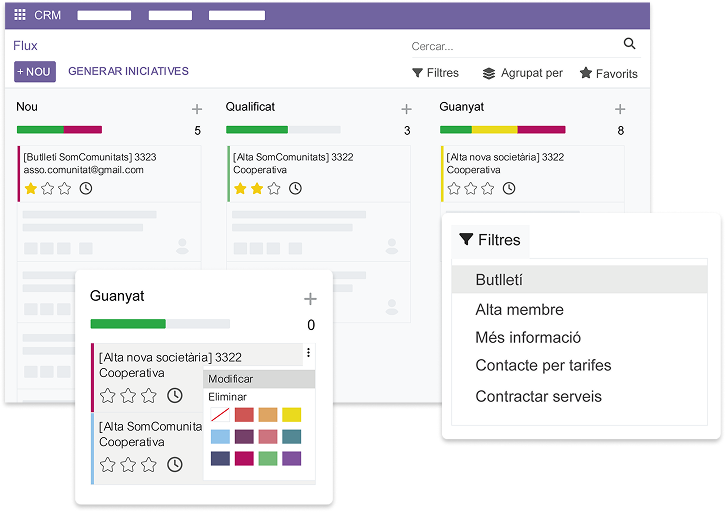Screen dimensions: 726x512
Task: Open the CRM apps grid icon
Action: point(20,15)
